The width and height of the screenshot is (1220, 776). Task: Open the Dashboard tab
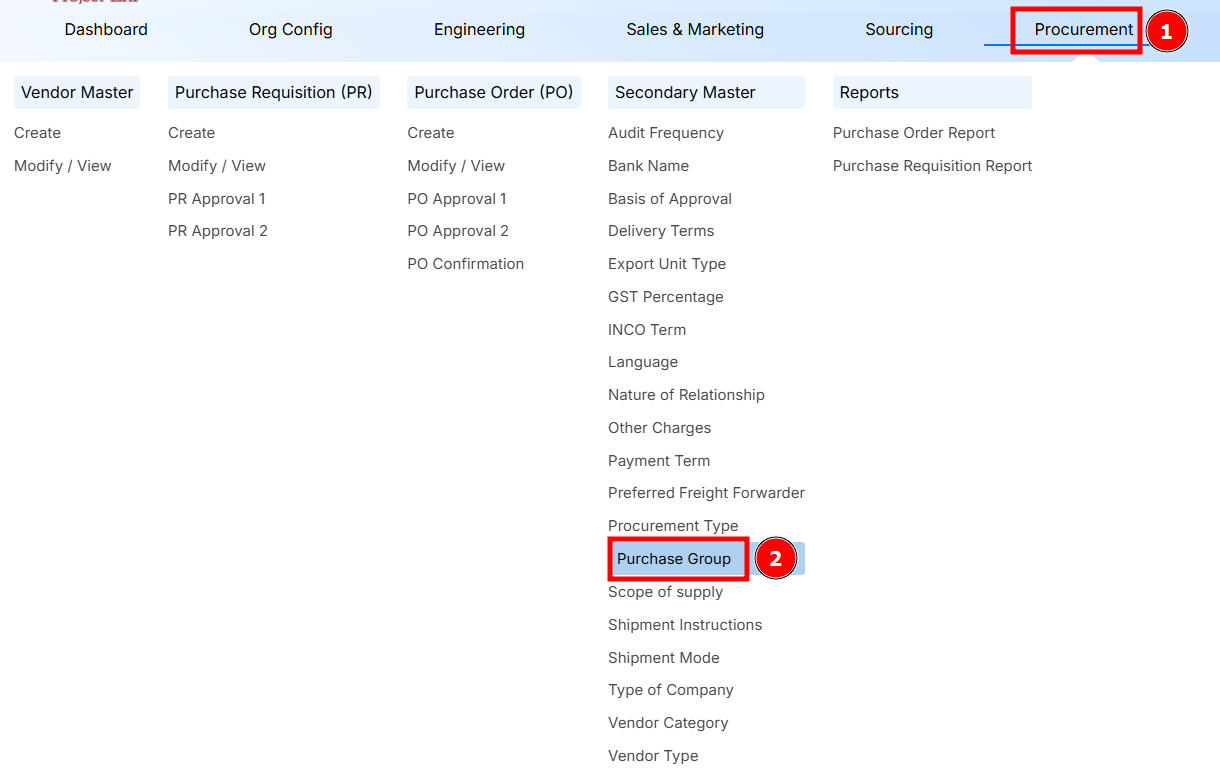coord(106,29)
